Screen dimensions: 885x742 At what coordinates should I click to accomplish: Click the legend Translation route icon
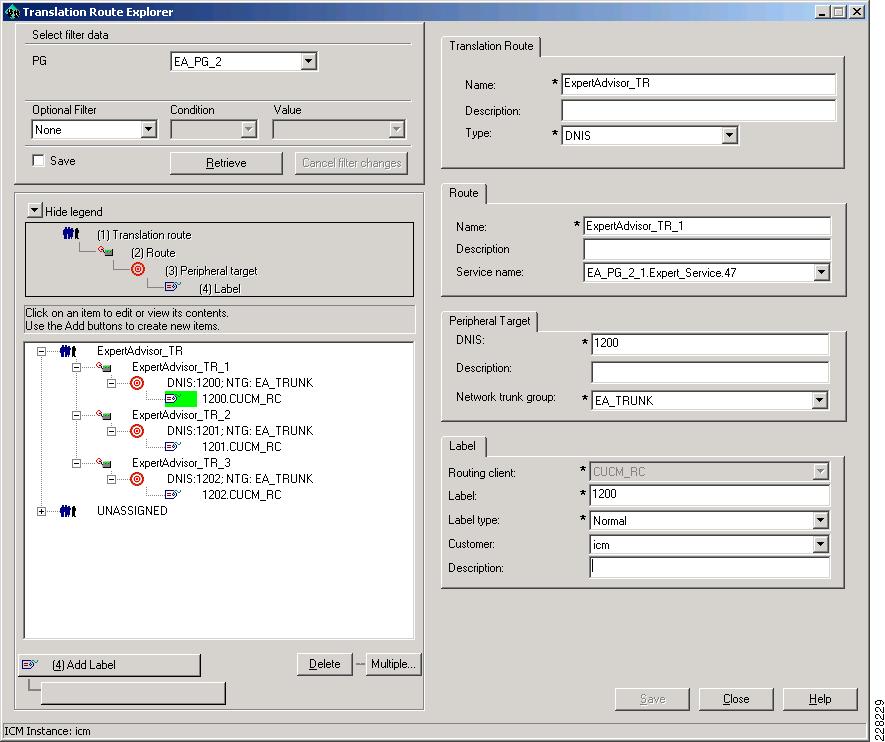click(x=71, y=233)
